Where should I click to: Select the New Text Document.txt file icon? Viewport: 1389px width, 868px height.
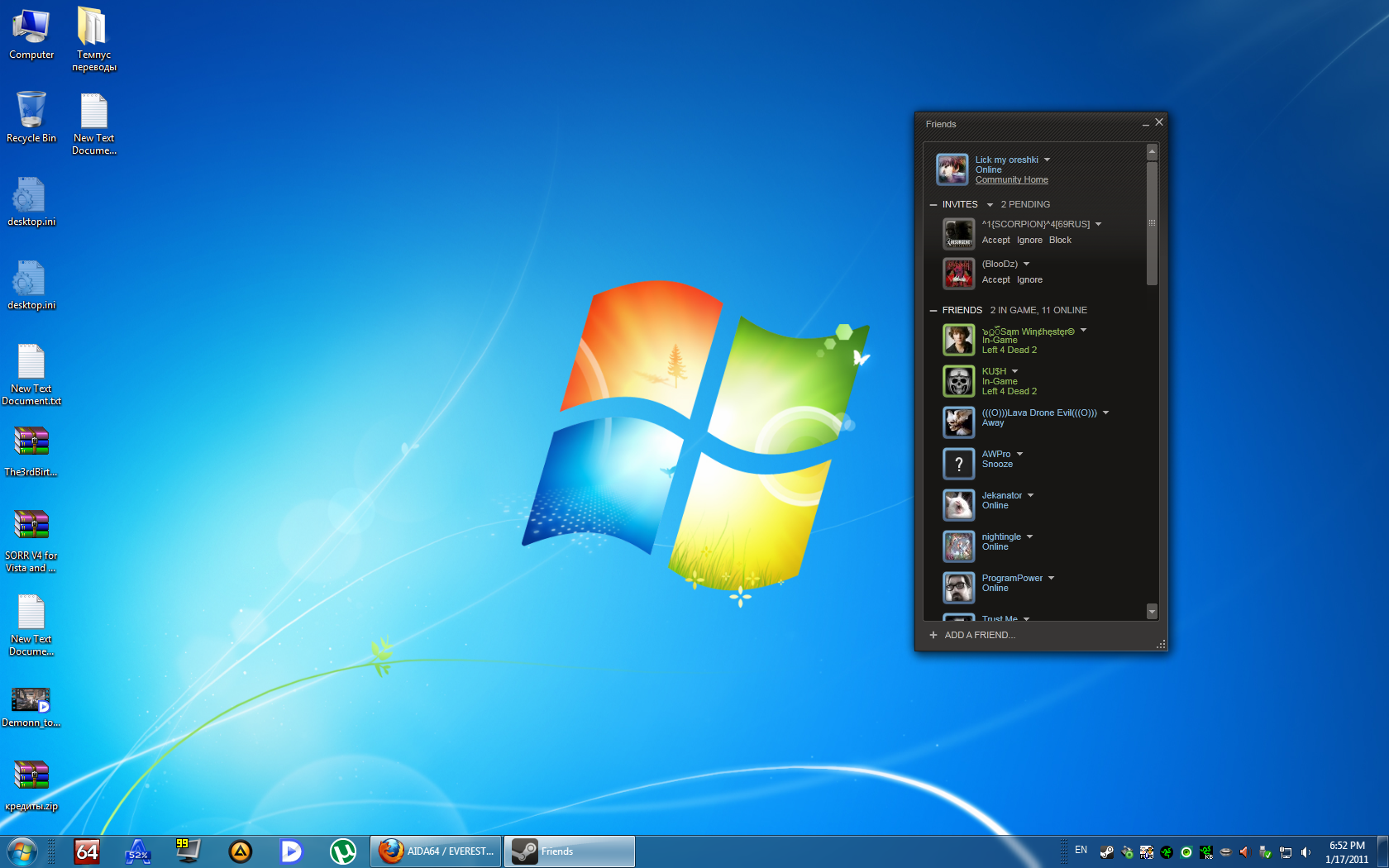[x=31, y=374]
